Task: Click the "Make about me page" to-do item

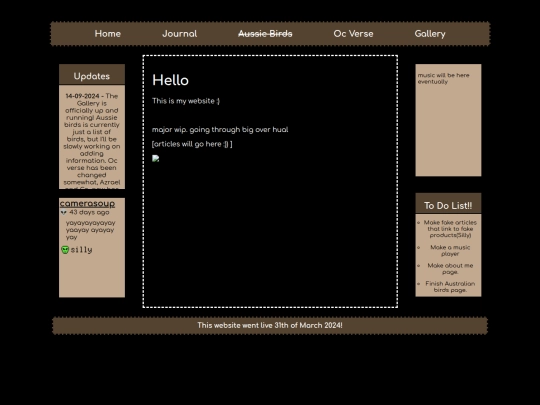Action: pos(450,269)
